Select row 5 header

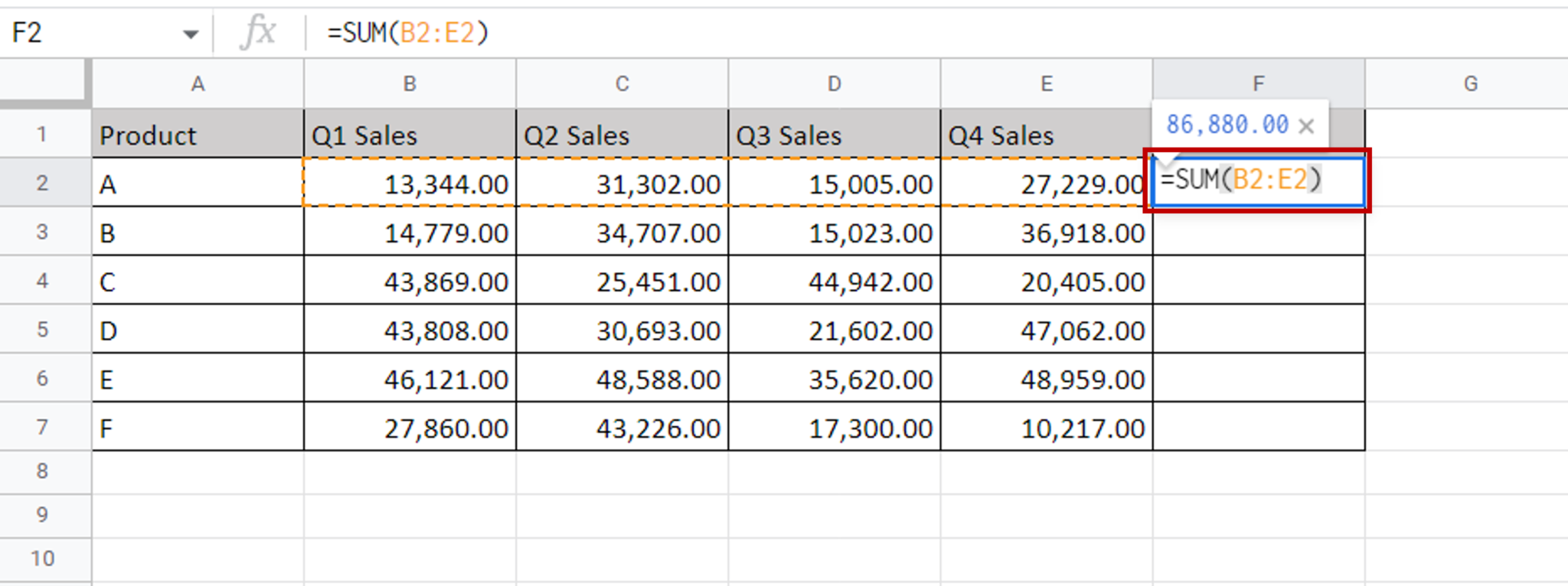(44, 330)
